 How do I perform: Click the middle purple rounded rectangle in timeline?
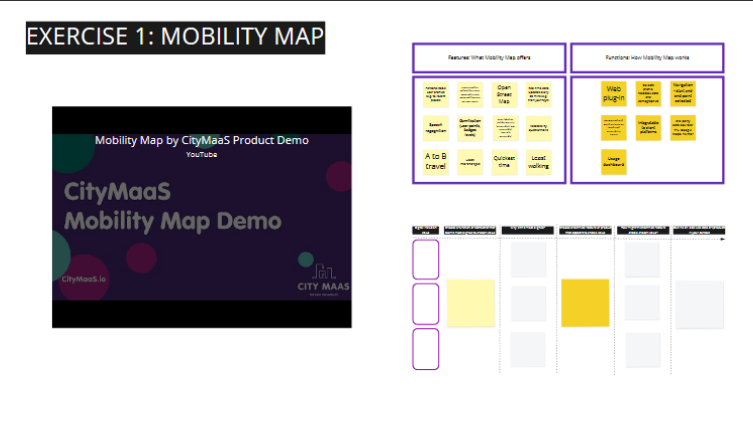[426, 304]
